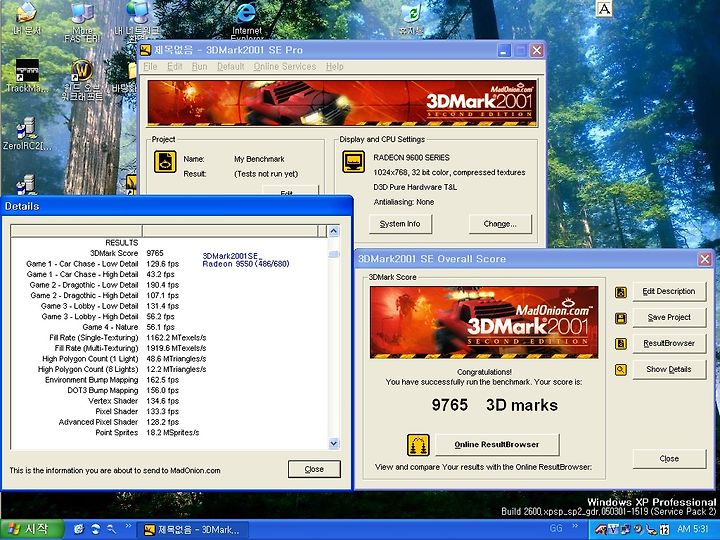This screenshot has width=720, height=540.
Task: Click the monitor icon in Display settings
Action: [x=354, y=162]
